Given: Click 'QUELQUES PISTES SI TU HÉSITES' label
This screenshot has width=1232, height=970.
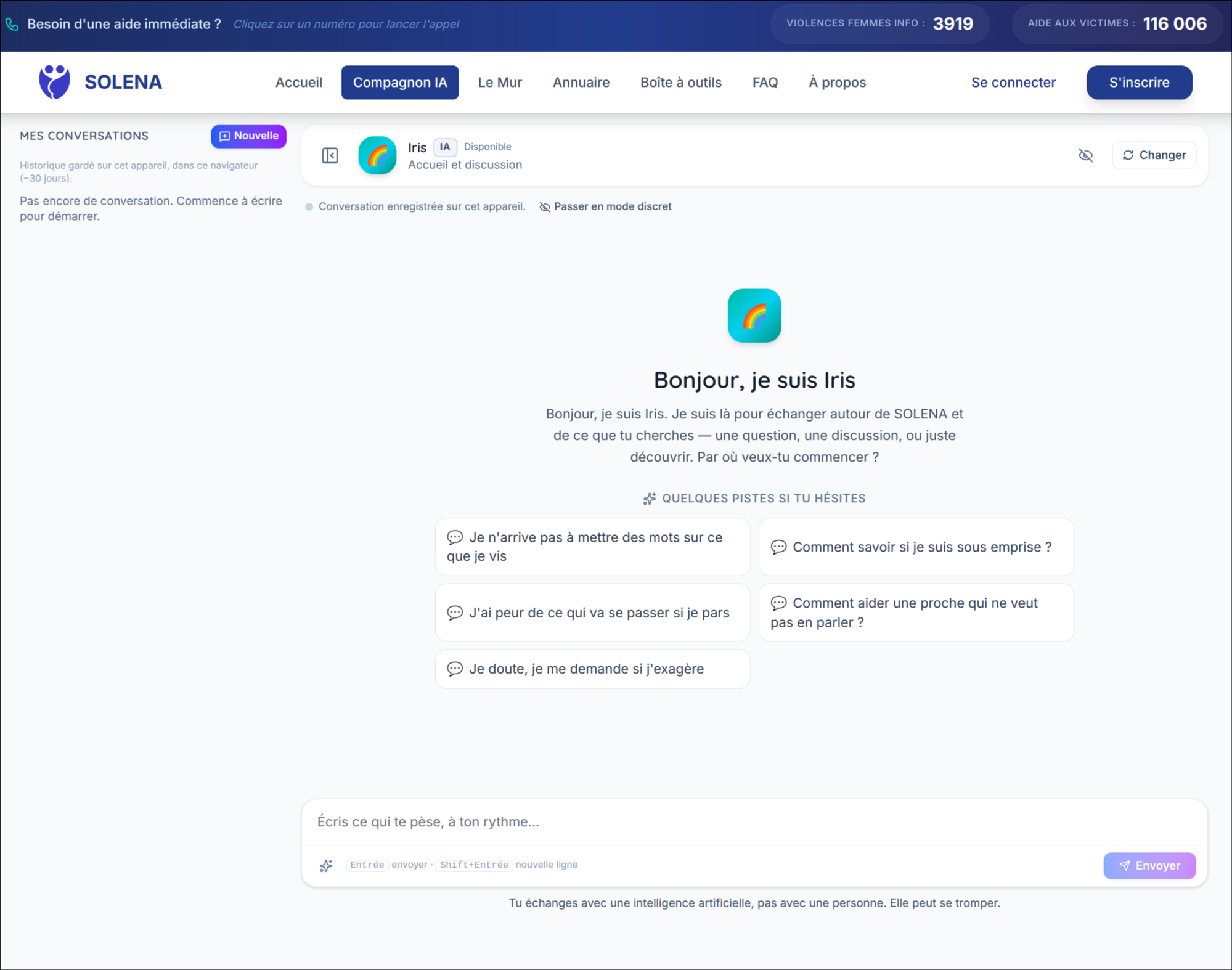Looking at the screenshot, I should click(x=764, y=498).
